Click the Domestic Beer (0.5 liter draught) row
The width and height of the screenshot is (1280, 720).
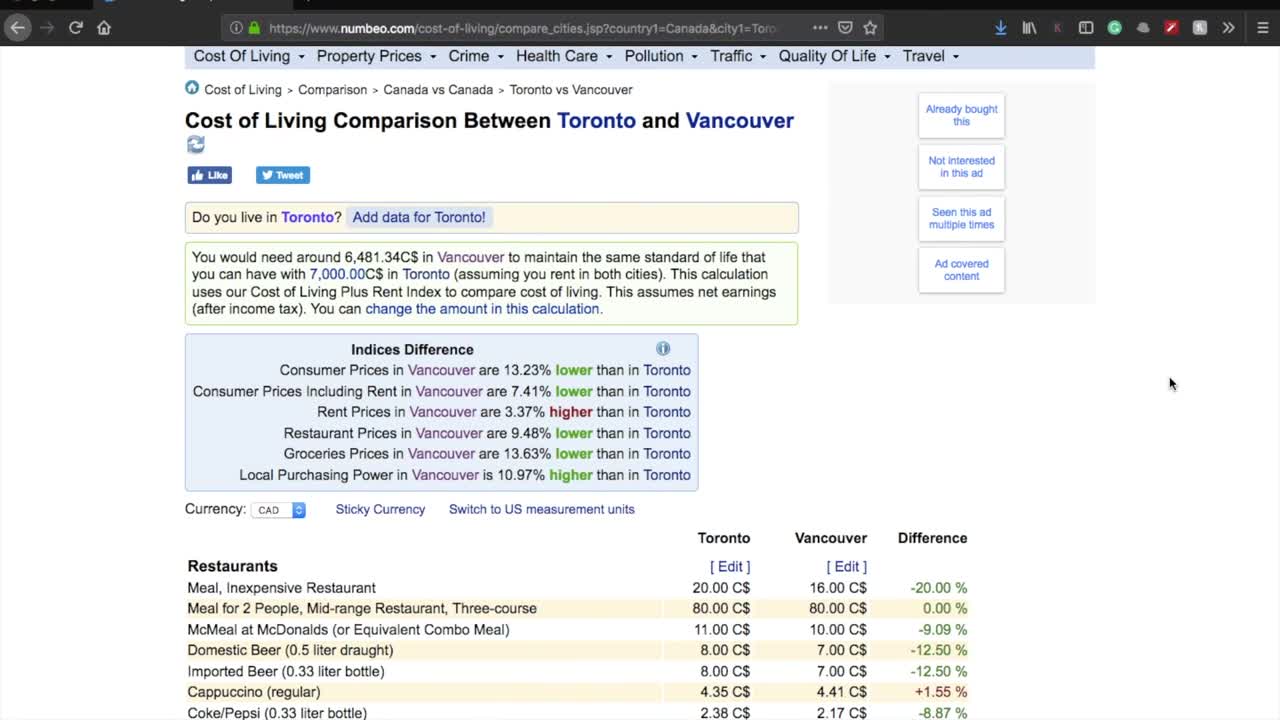point(577,650)
